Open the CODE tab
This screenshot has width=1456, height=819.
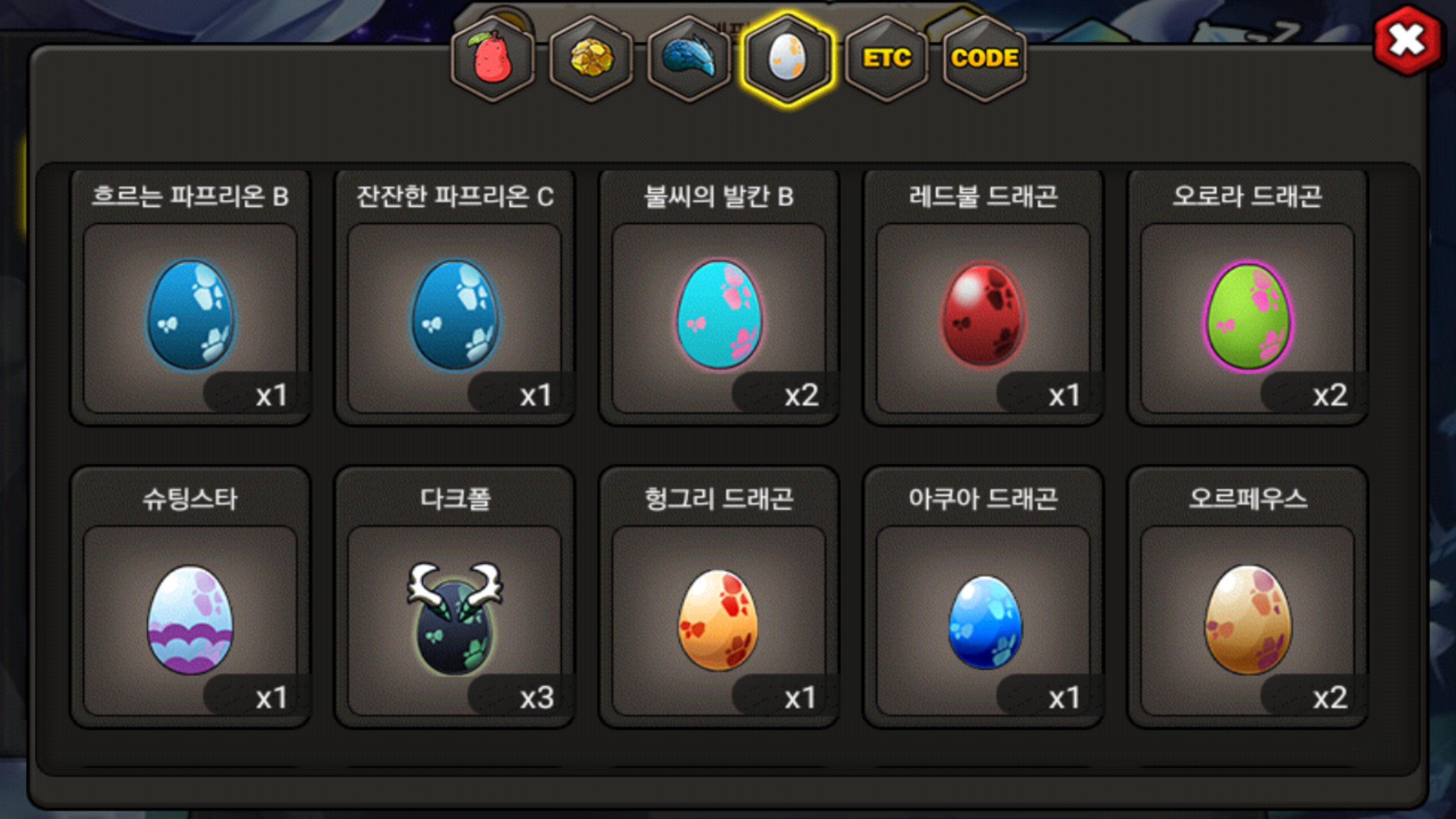[985, 59]
